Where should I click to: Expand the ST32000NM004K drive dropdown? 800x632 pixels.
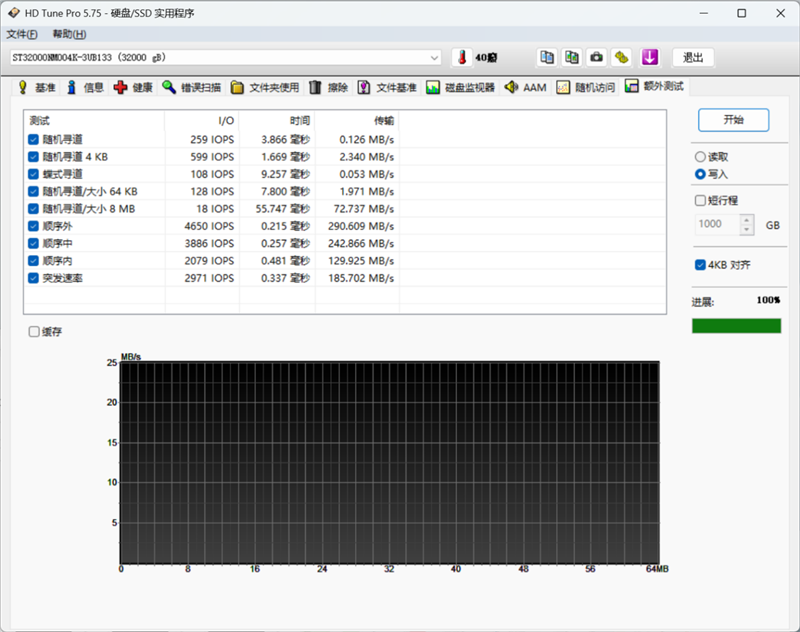pyautogui.click(x=434, y=58)
